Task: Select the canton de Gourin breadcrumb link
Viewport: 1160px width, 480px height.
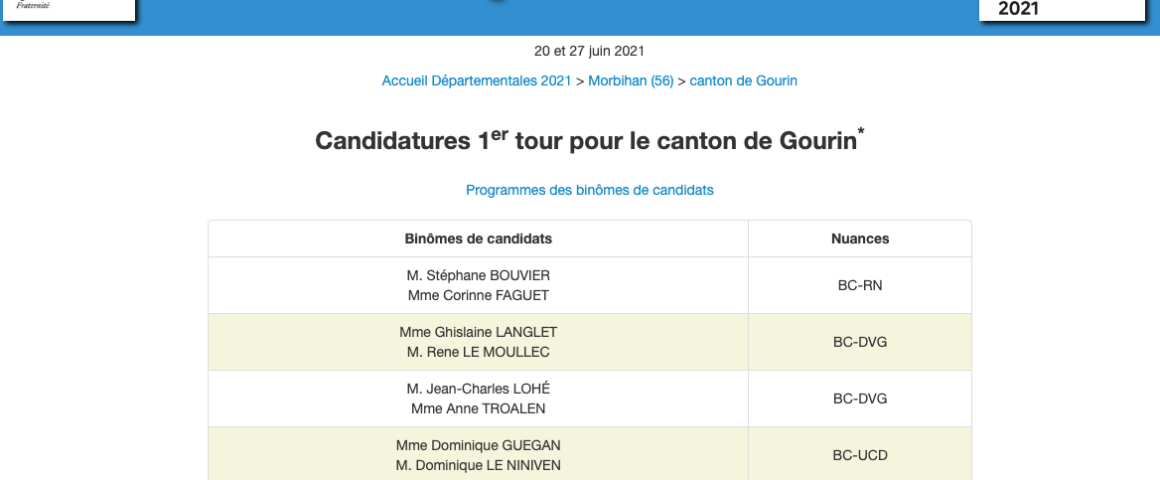Action: coord(743,81)
